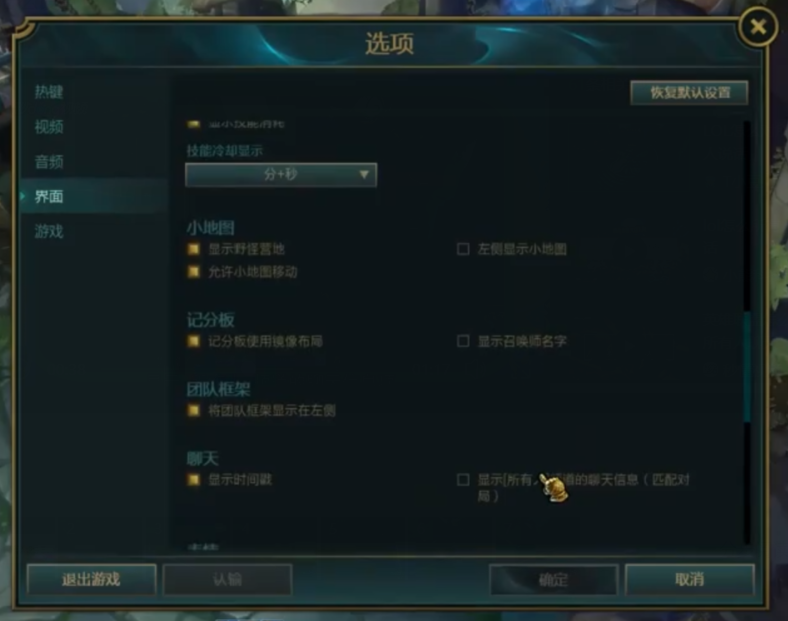Click the arrow on the 分+秒 combo box
The image size is (788, 621).
pos(364,175)
